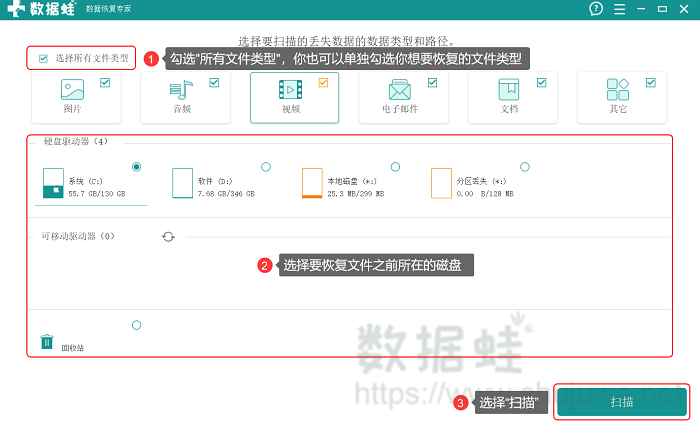This screenshot has height=426, width=700.
Task: Open the hamburger menu in title bar
Action: pos(619,9)
